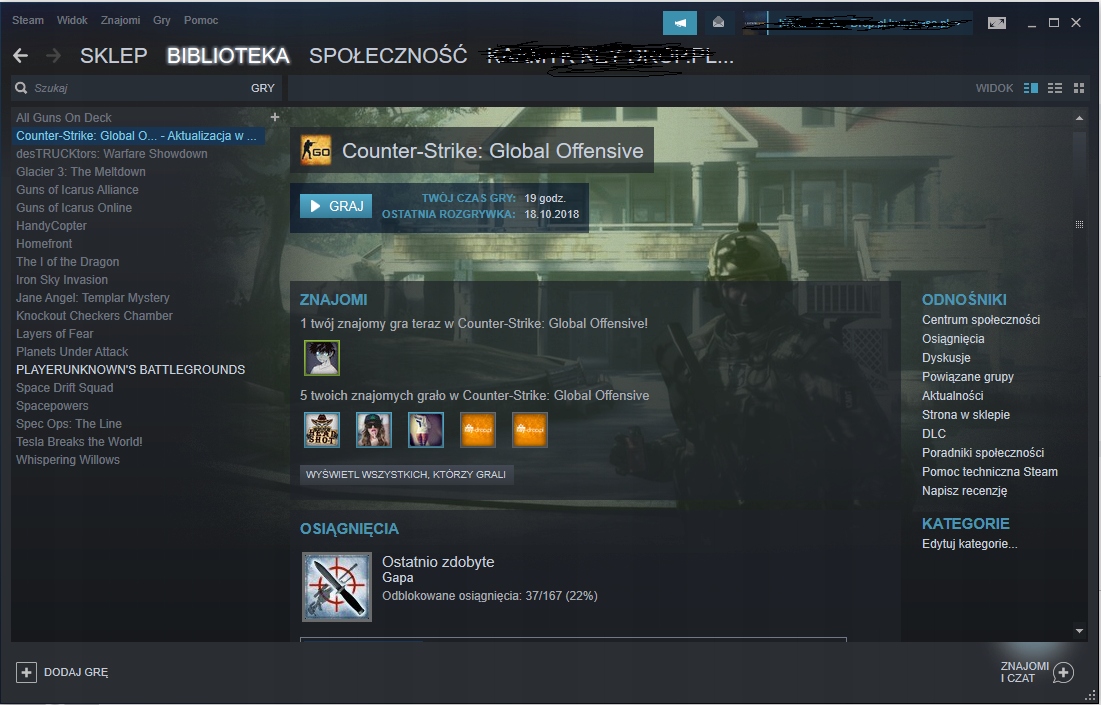Open the DLC link
1101x705 pixels.
pos(934,433)
